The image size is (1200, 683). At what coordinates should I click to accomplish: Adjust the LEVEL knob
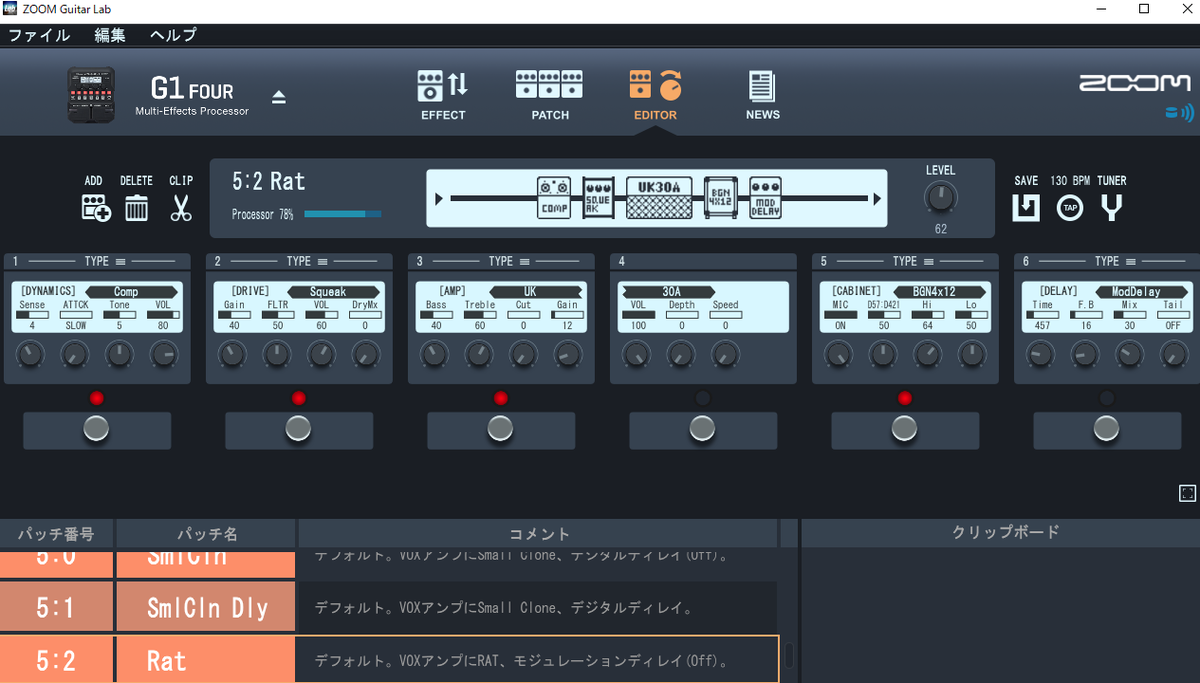(x=940, y=198)
